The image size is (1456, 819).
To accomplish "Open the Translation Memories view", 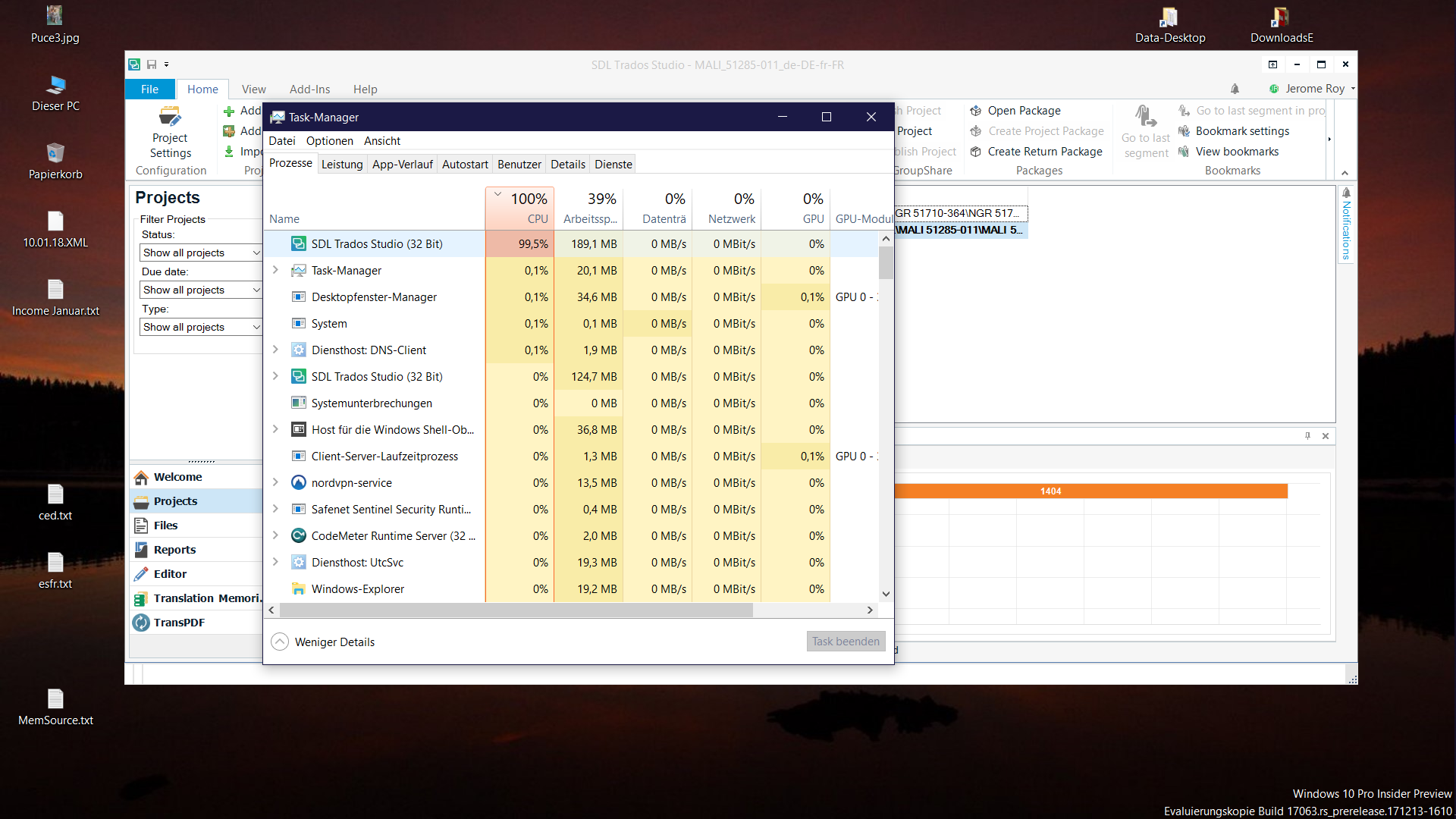I will point(196,598).
